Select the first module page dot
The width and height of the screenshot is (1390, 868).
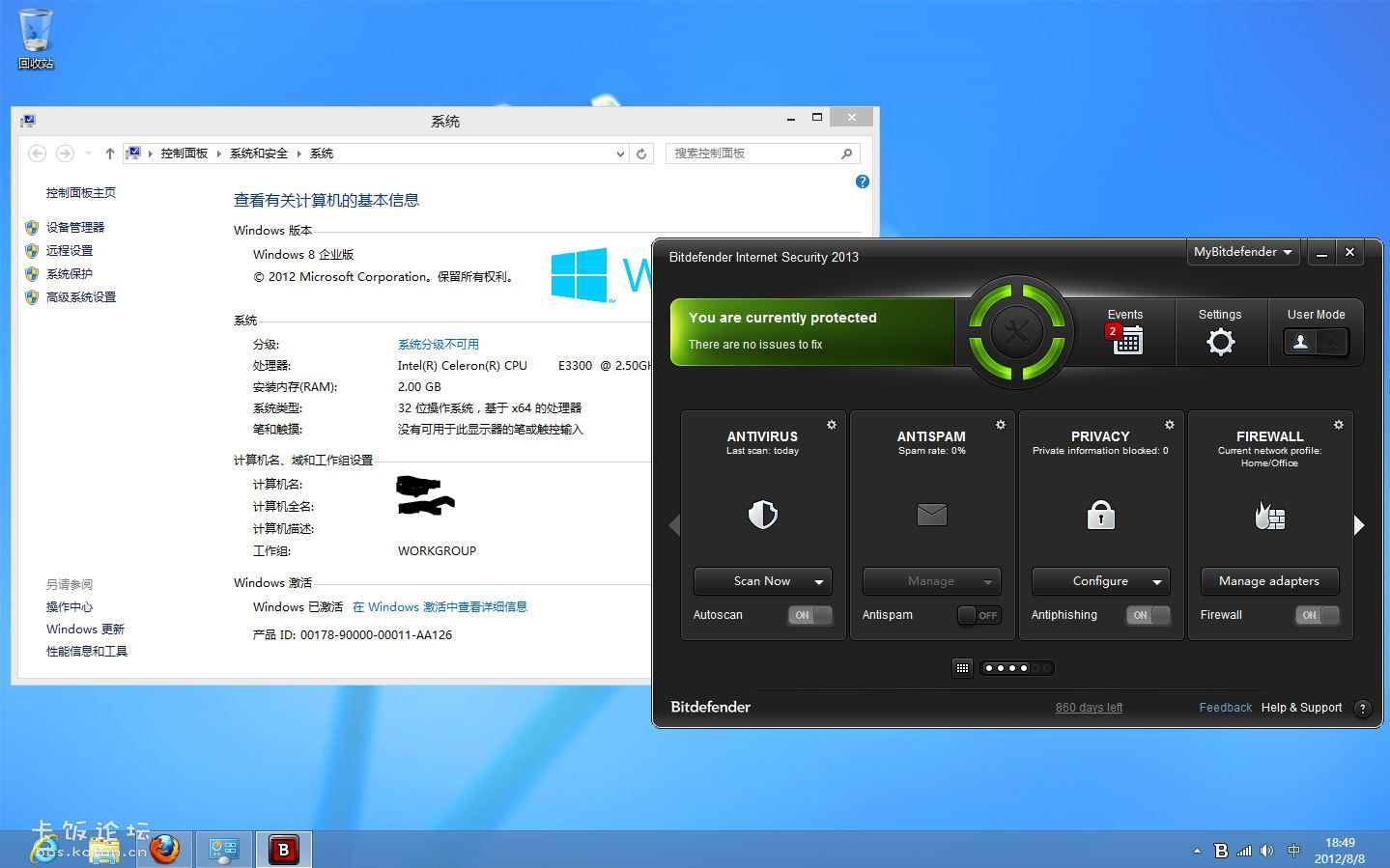(989, 668)
